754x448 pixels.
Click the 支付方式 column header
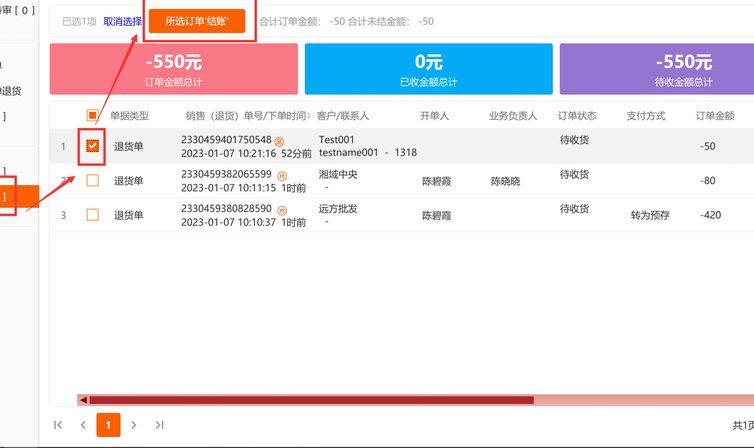pos(646,116)
